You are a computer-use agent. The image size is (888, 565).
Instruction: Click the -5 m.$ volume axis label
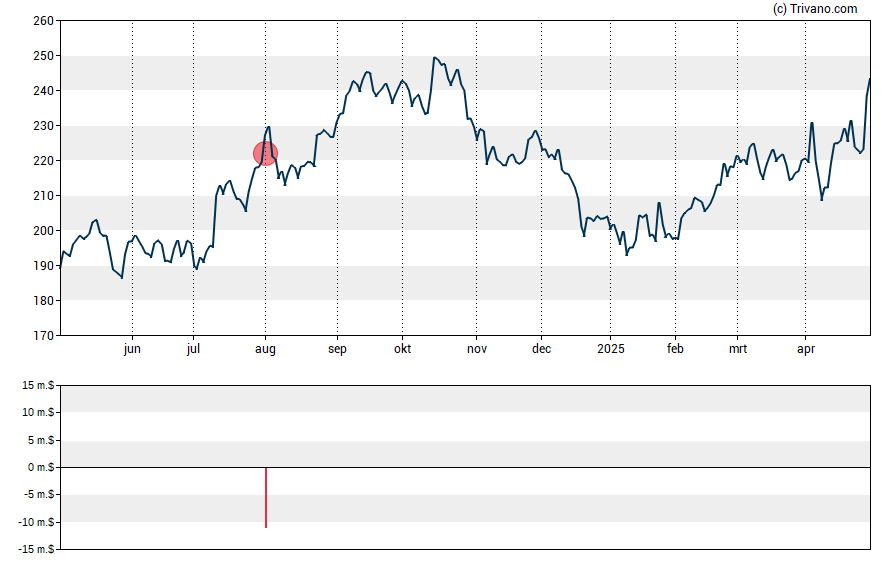click(39, 494)
